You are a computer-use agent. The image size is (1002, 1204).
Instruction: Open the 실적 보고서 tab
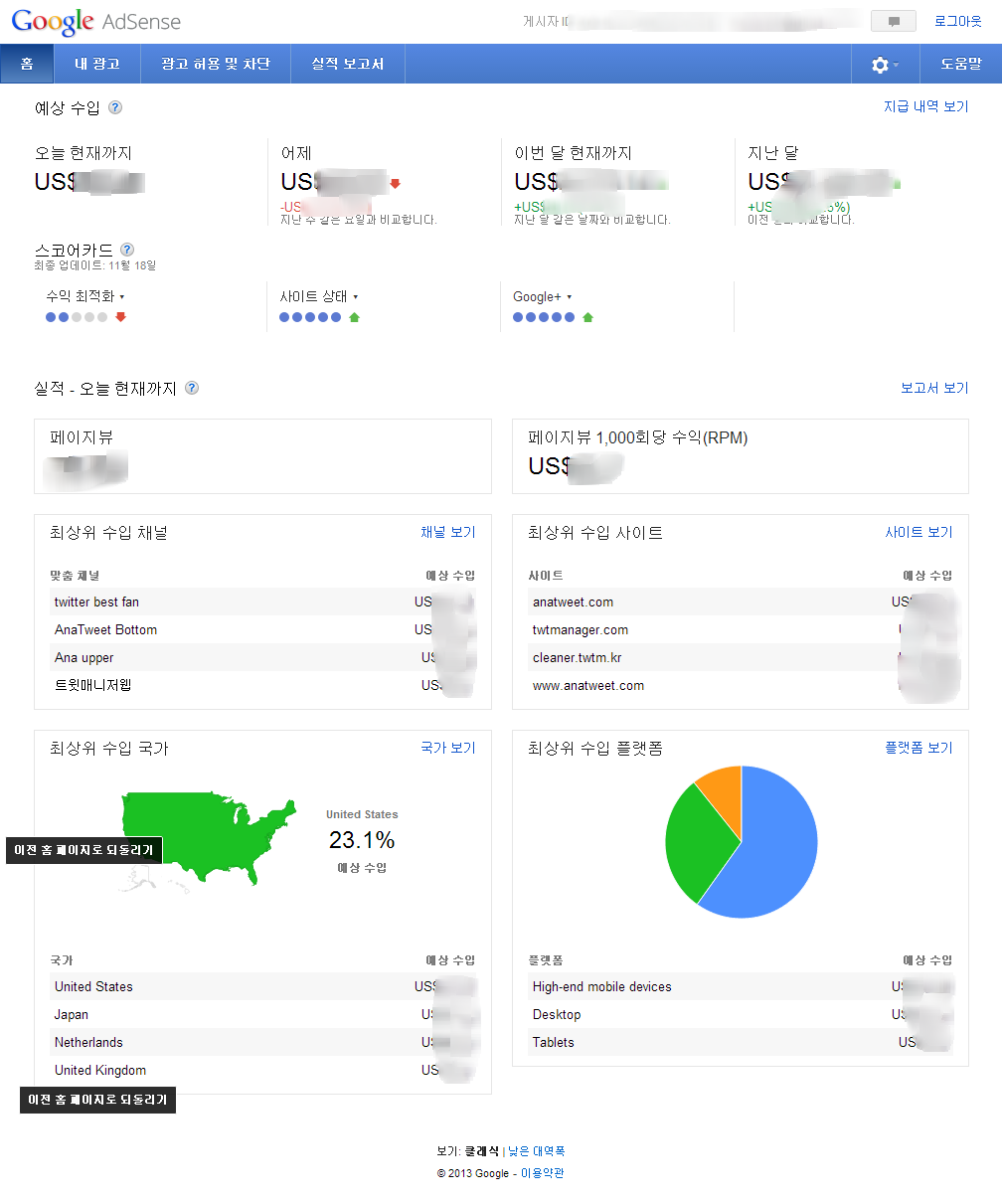coord(347,64)
